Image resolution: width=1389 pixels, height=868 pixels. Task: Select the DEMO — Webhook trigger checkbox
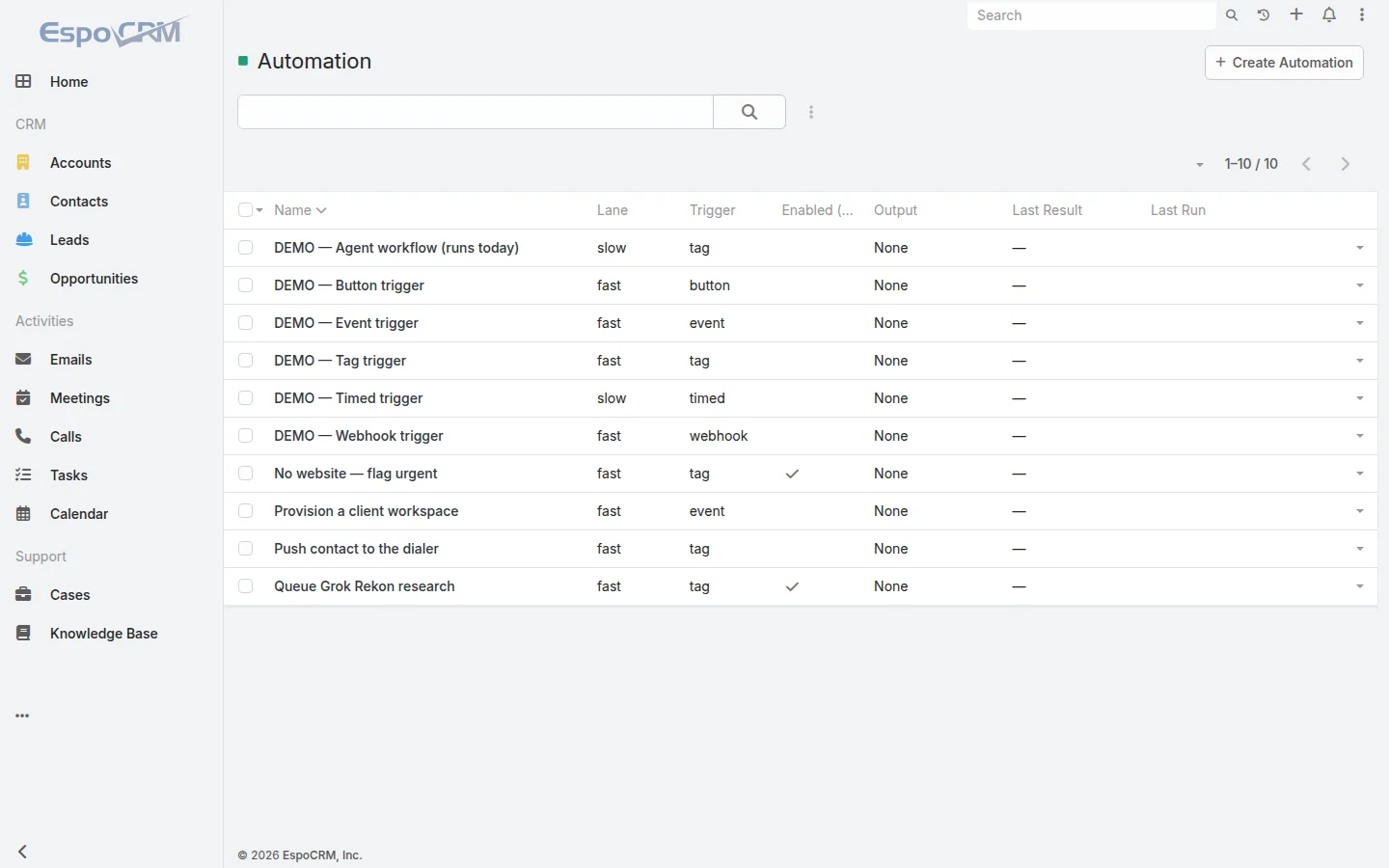[x=245, y=436]
